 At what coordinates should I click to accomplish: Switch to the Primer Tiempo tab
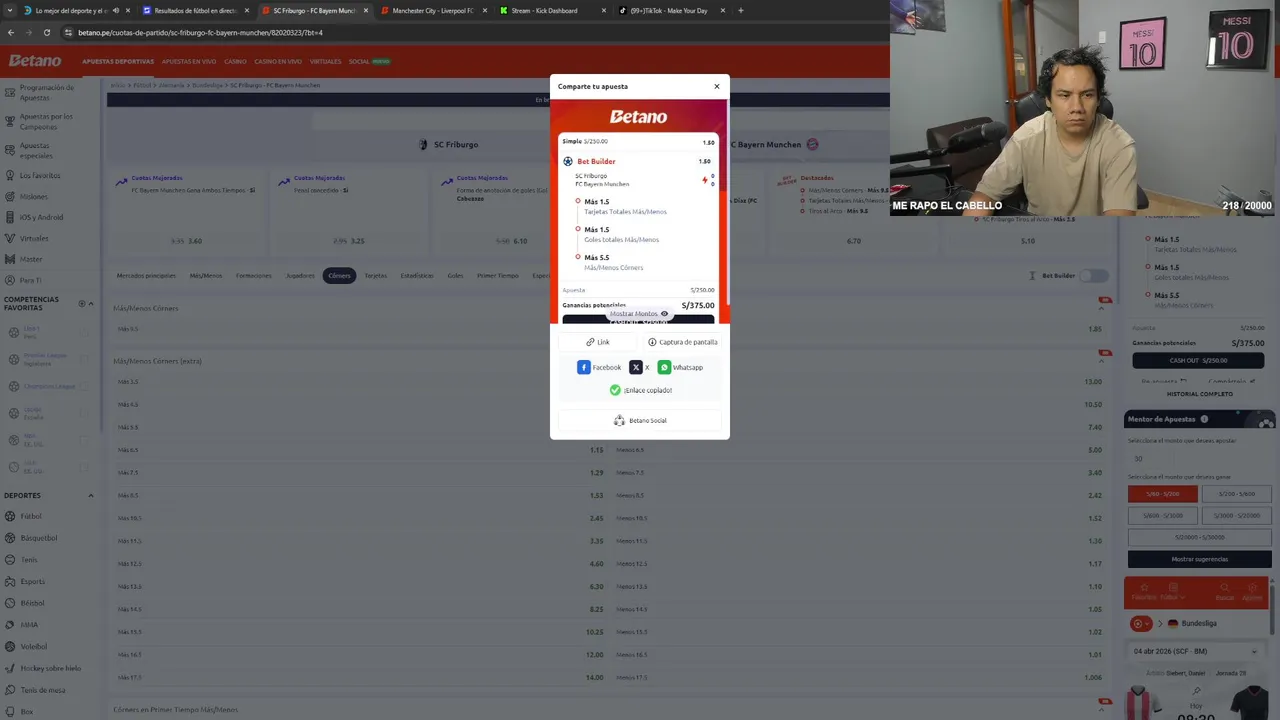[x=498, y=275]
